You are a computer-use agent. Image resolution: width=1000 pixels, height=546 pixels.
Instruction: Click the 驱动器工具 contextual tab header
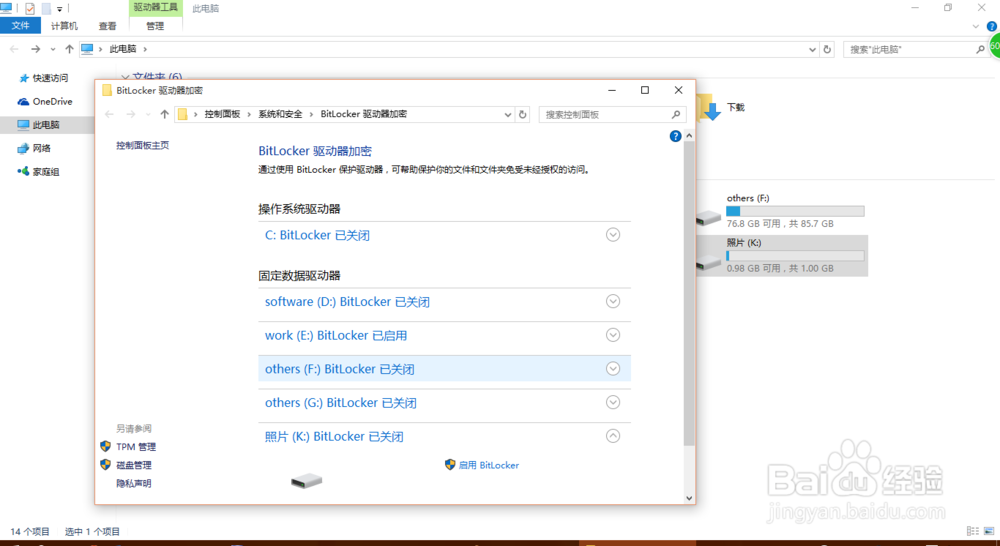155,8
